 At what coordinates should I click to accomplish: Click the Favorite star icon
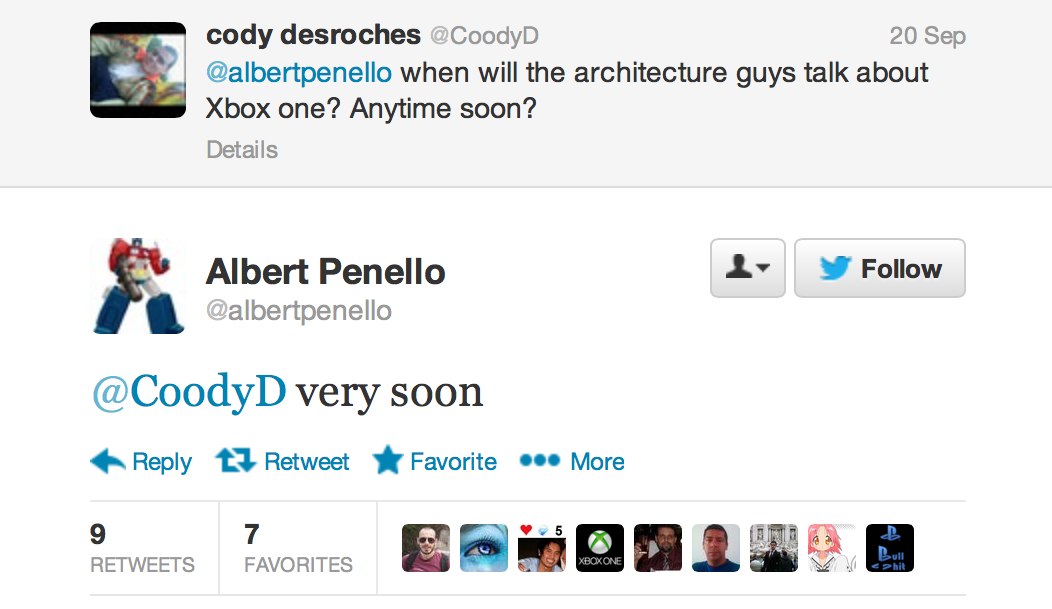pyautogui.click(x=388, y=460)
